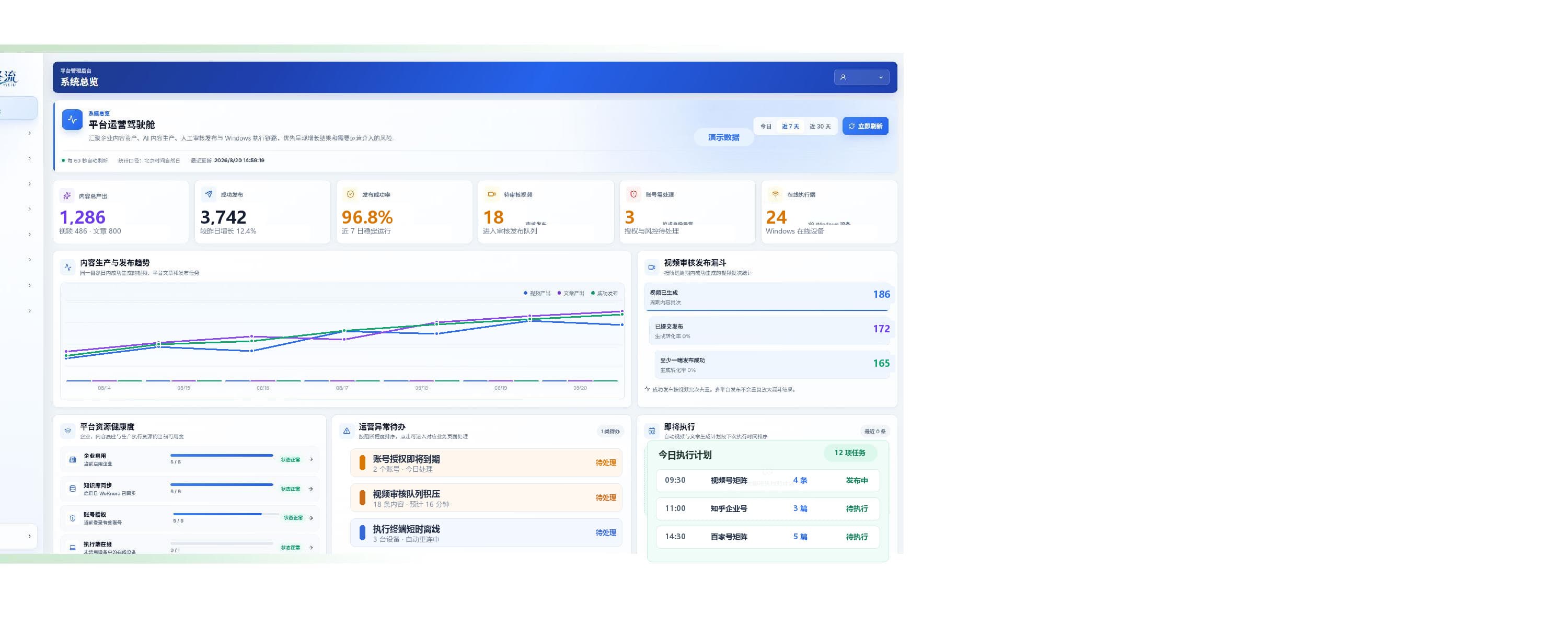
Task: Click the pulse icon beside 内容生产与发布趋势
Action: tap(68, 267)
